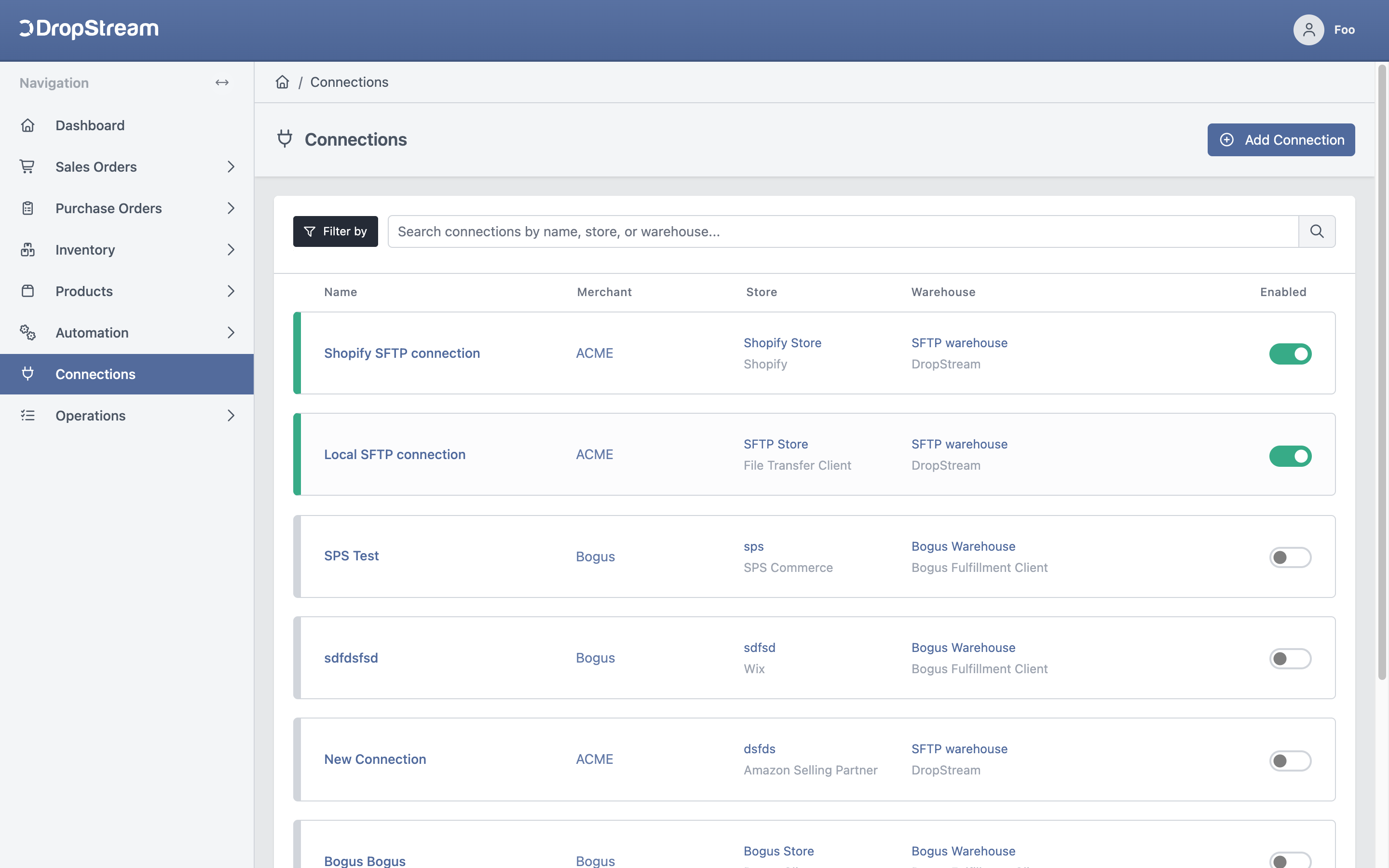Viewport: 1389px width, 868px height.
Task: Expand the Automation chevron
Action: pos(231,332)
